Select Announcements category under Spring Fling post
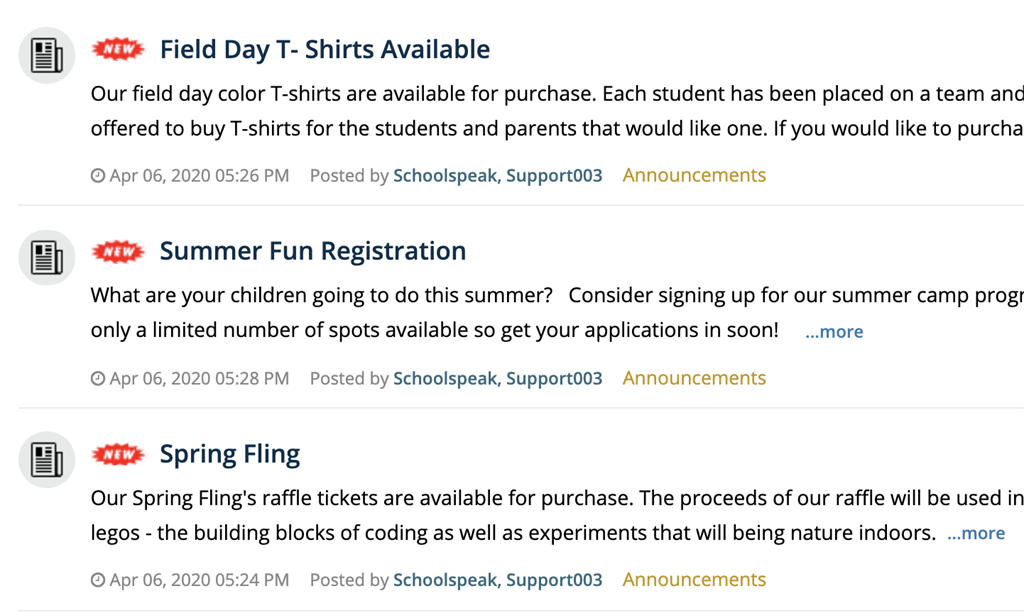1024x613 pixels. click(x=694, y=580)
